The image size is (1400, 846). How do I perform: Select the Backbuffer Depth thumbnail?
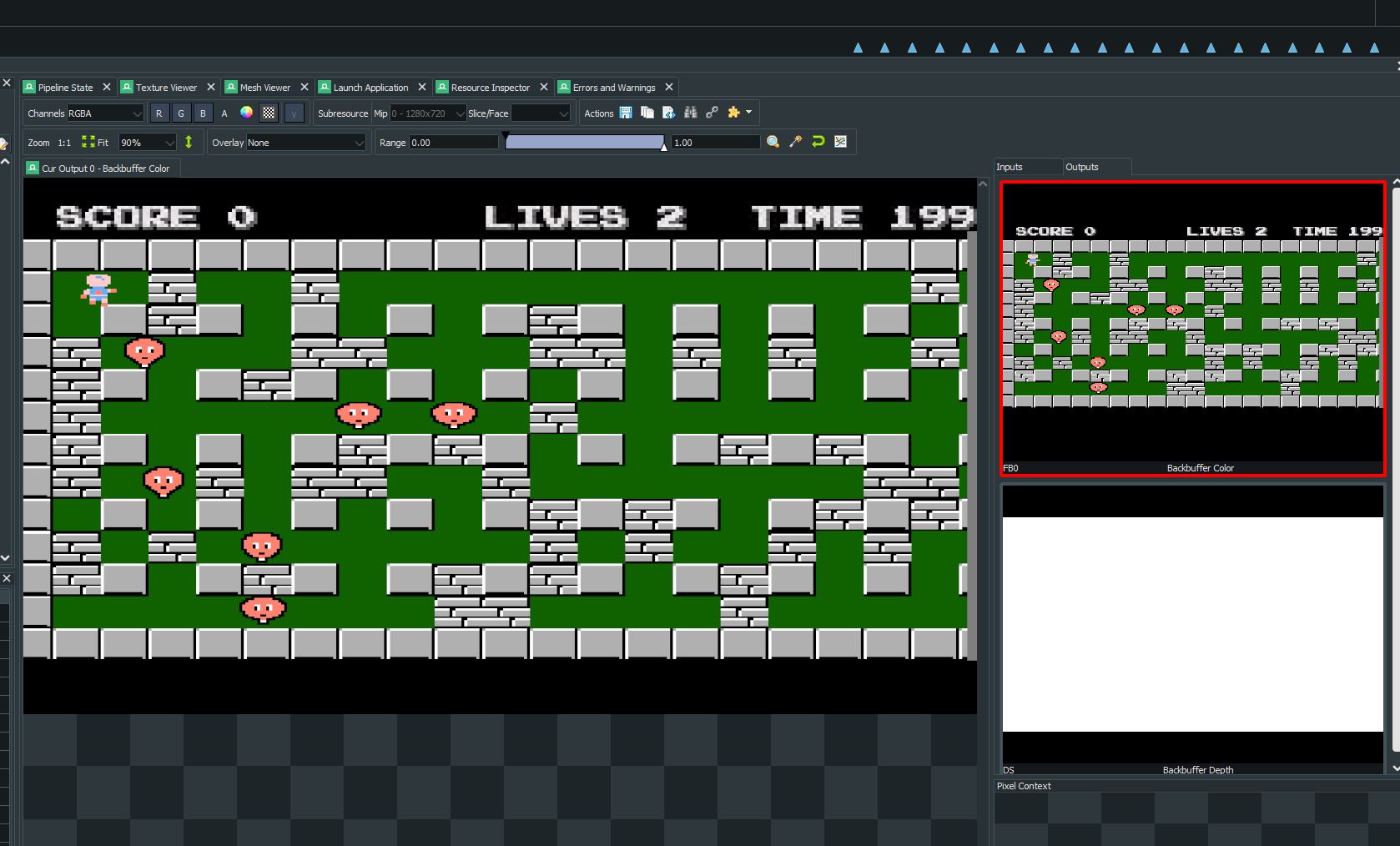click(x=1193, y=630)
